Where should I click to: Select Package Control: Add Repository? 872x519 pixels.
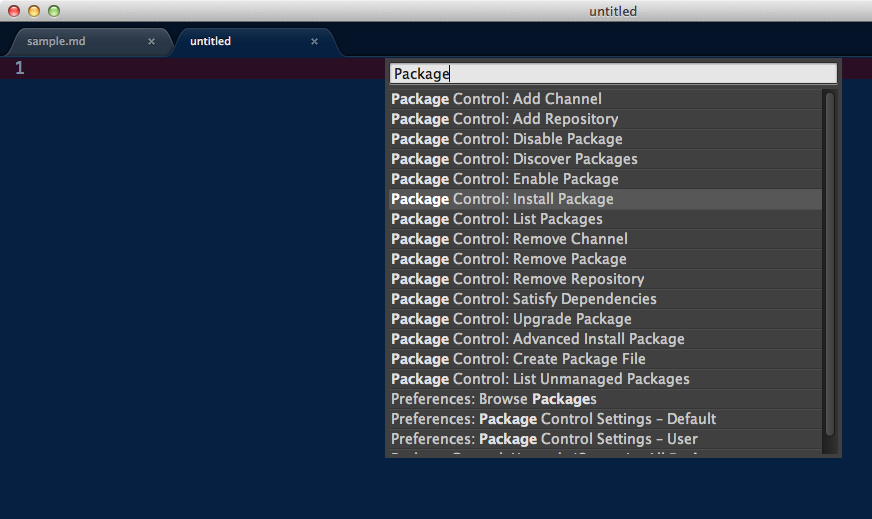click(x=605, y=119)
